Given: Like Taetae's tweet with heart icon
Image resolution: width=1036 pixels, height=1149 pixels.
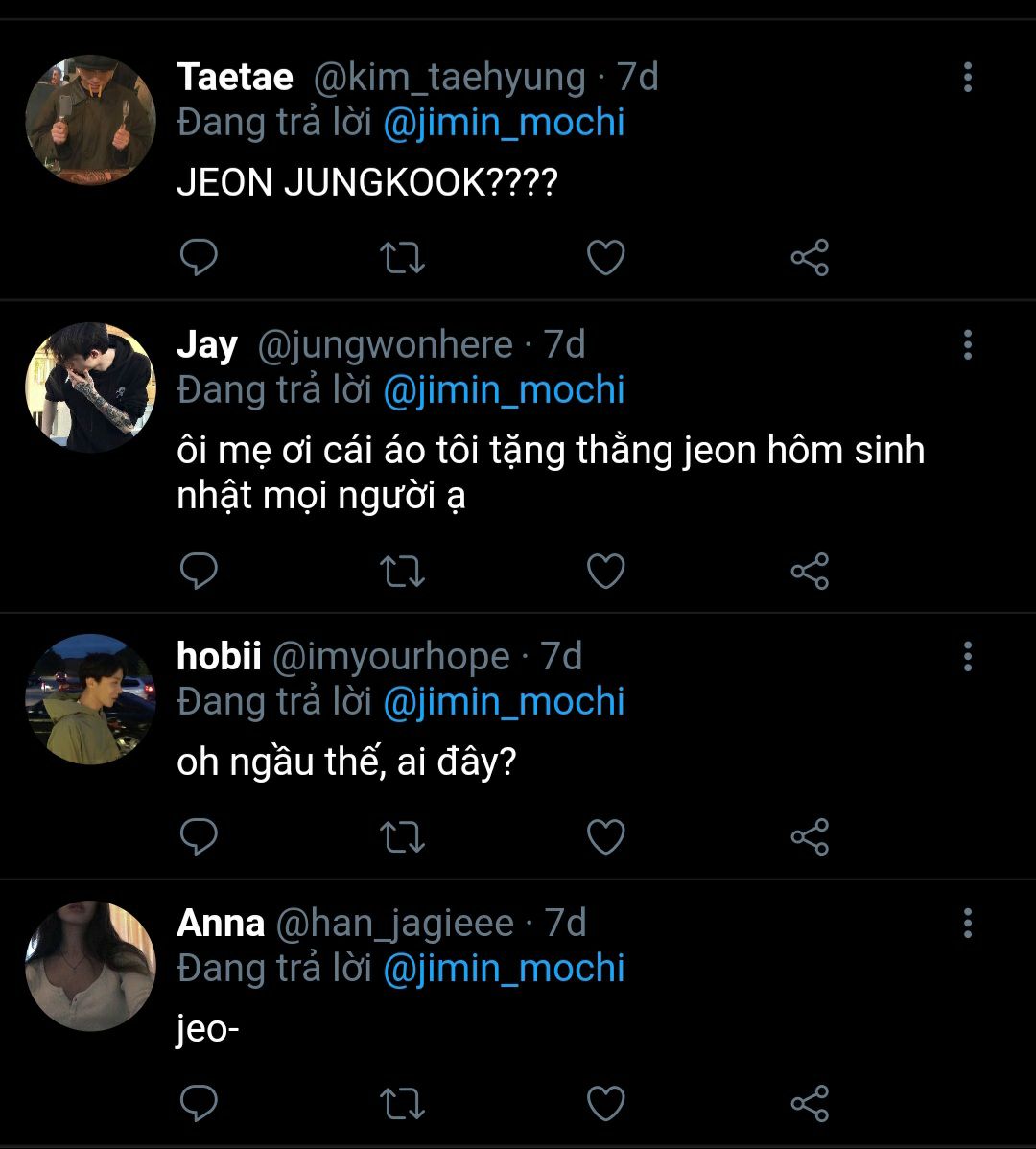Looking at the screenshot, I should [x=606, y=258].
